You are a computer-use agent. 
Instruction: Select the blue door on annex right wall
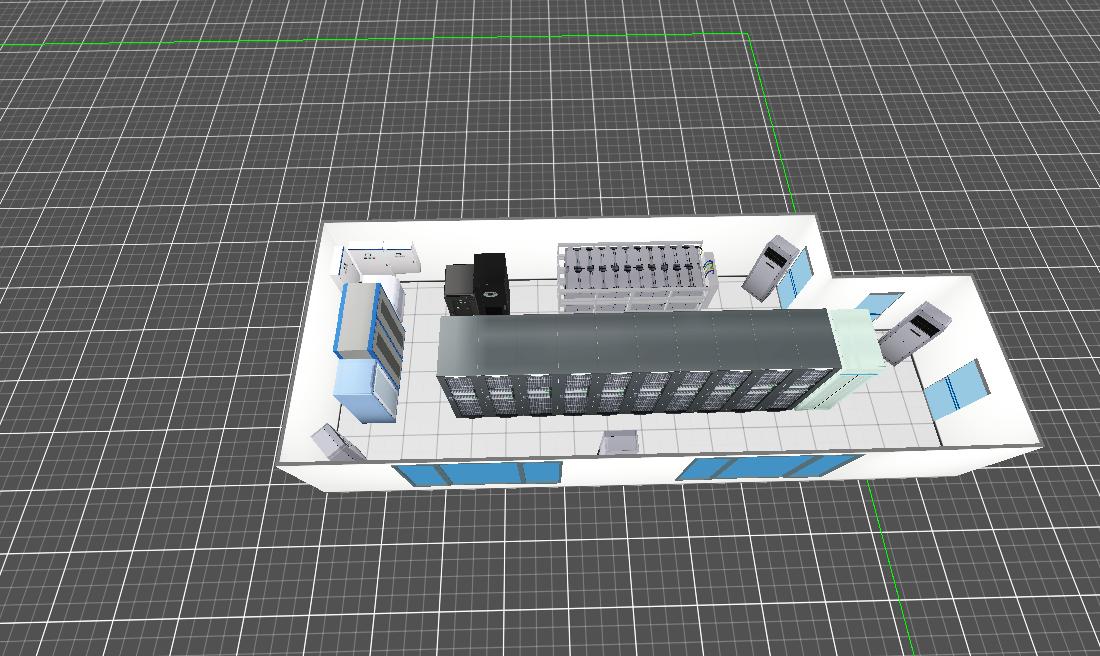(x=955, y=390)
